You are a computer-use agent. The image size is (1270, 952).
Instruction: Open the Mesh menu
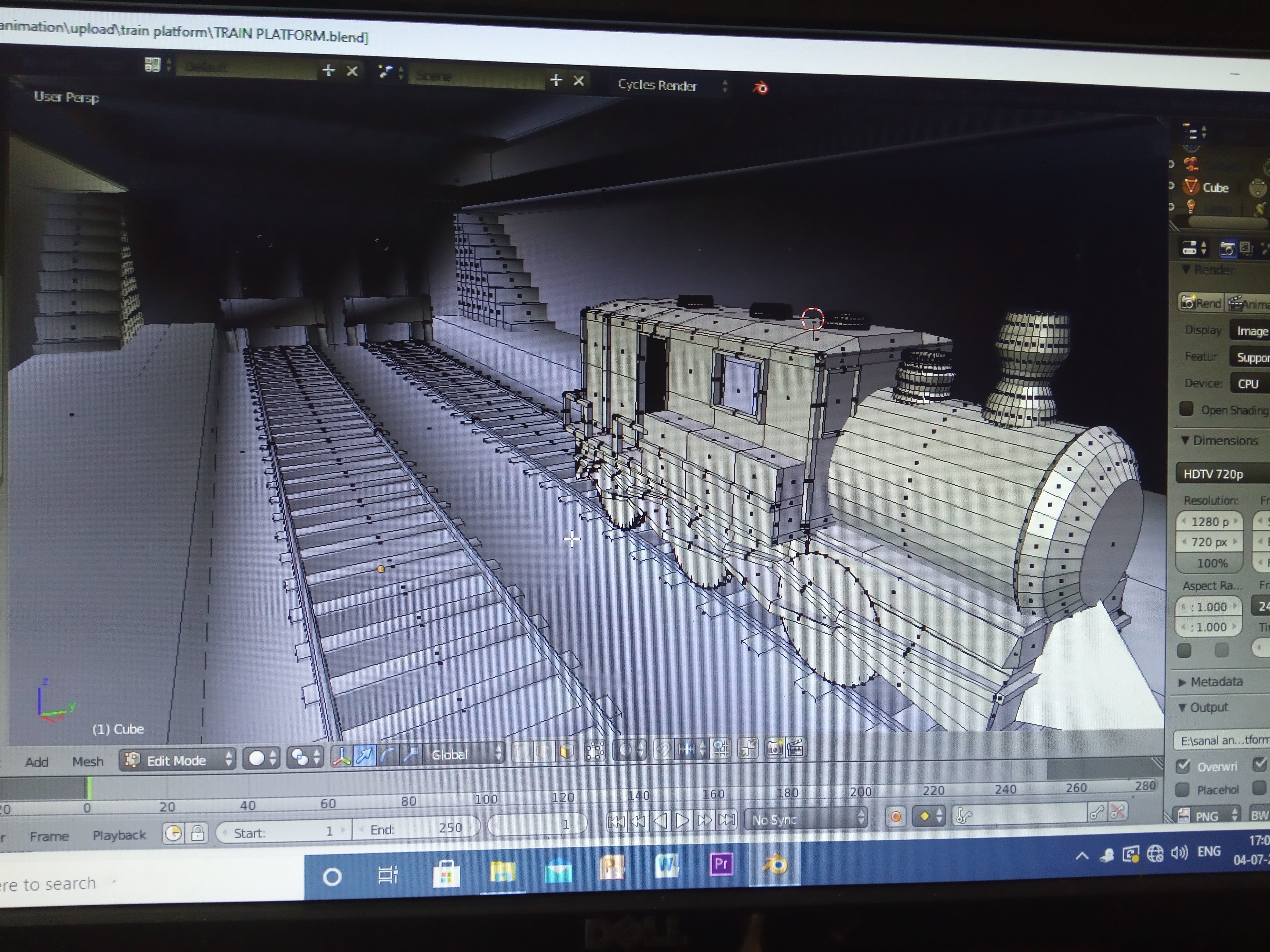tap(88, 761)
